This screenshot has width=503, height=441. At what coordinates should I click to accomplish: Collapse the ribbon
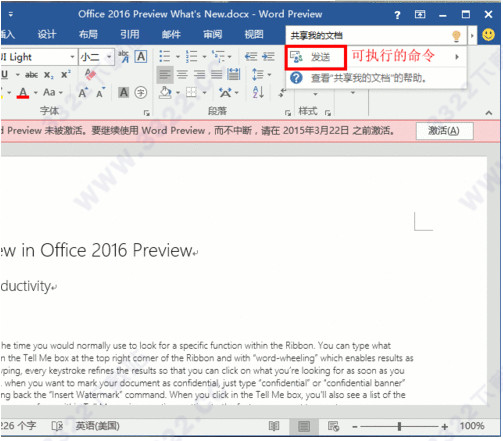point(489,113)
